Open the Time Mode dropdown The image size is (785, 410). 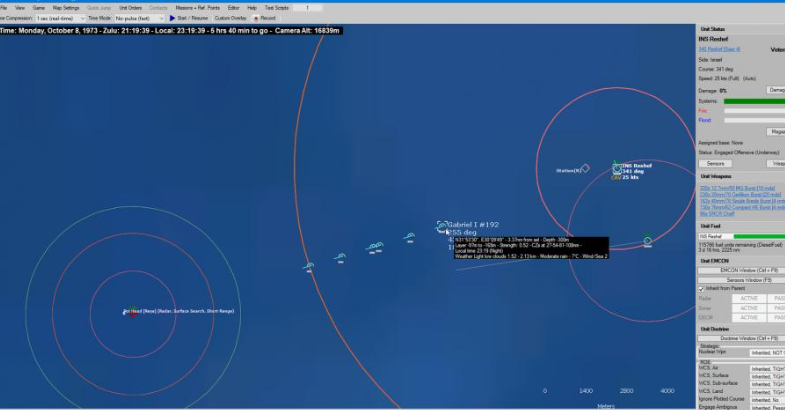click(x=139, y=19)
